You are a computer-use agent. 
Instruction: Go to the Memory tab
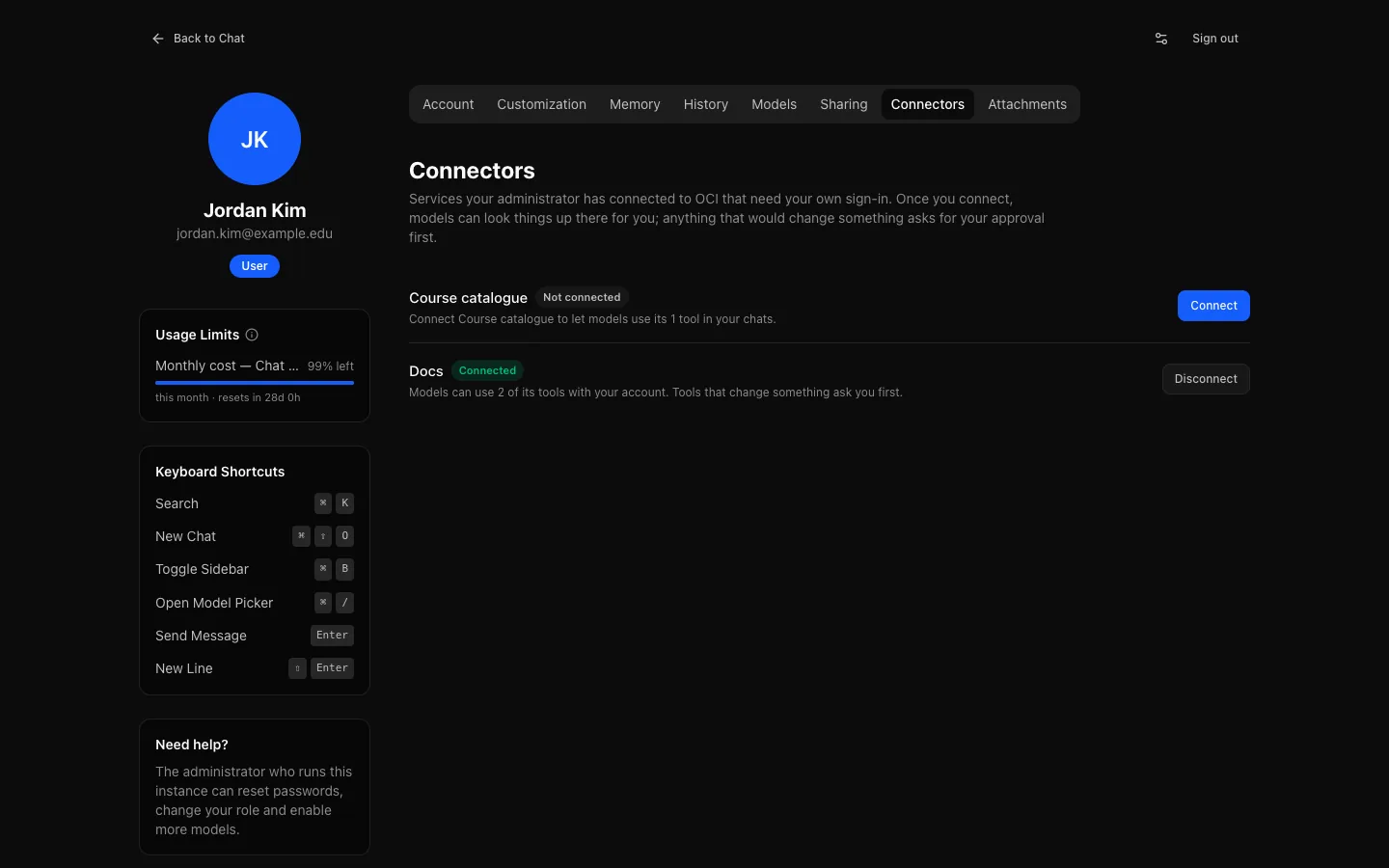pyautogui.click(x=635, y=104)
